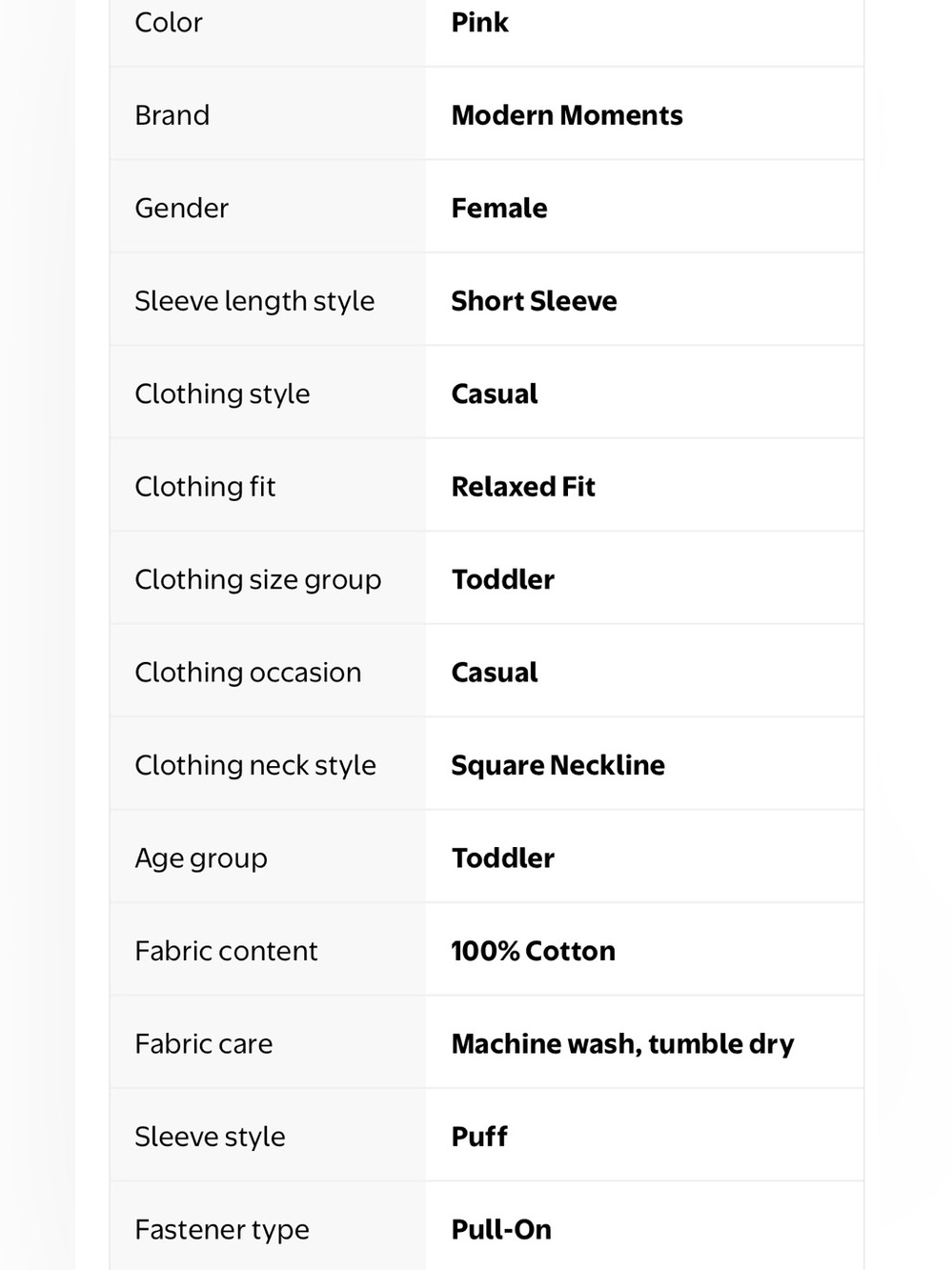This screenshot has height=1270, width=952.
Task: Select the Color specification label
Action: (169, 22)
